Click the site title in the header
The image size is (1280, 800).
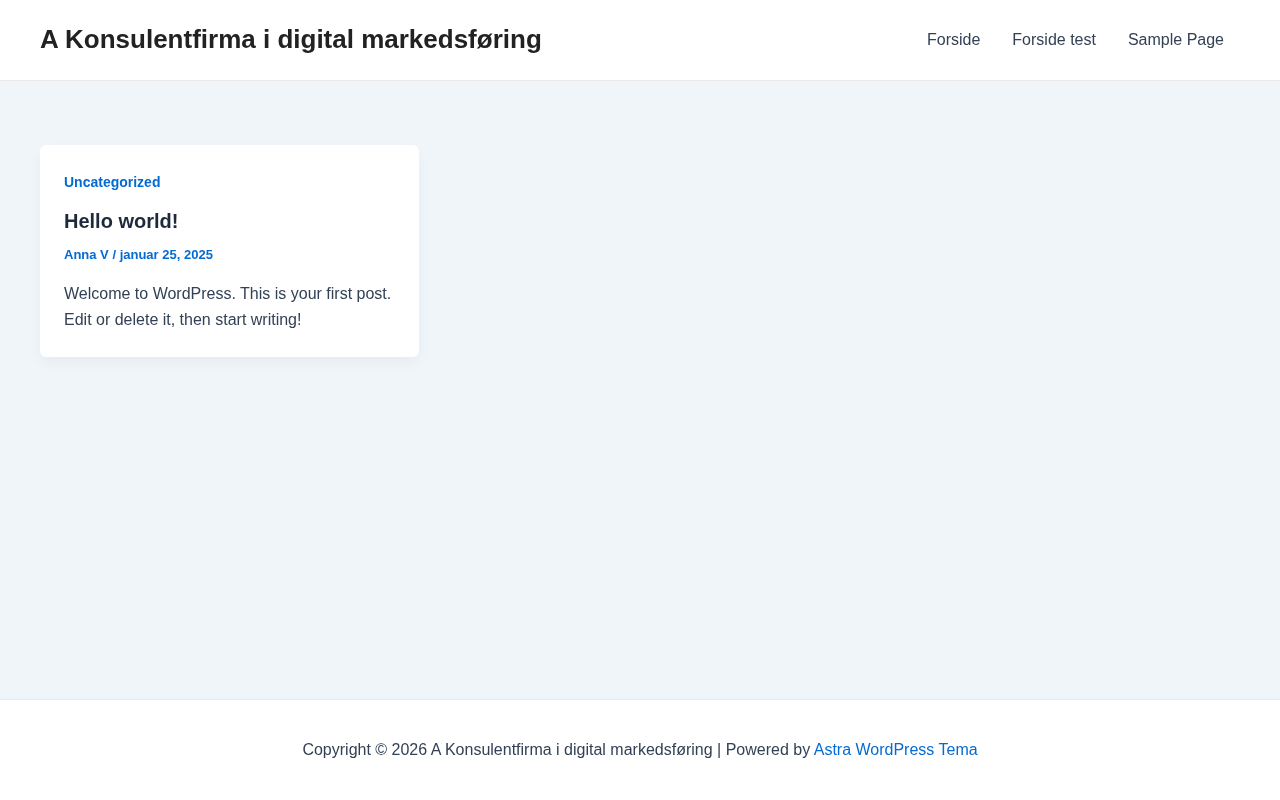point(290,39)
